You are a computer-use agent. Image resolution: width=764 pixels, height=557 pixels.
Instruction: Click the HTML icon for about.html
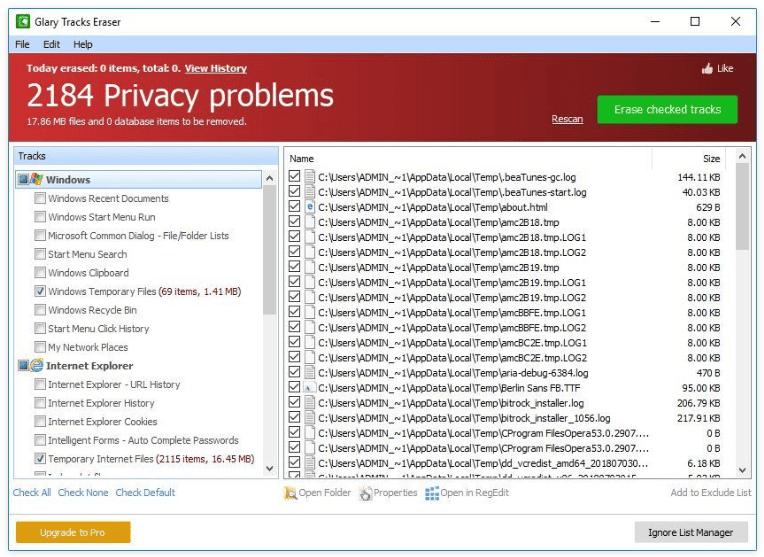309,207
